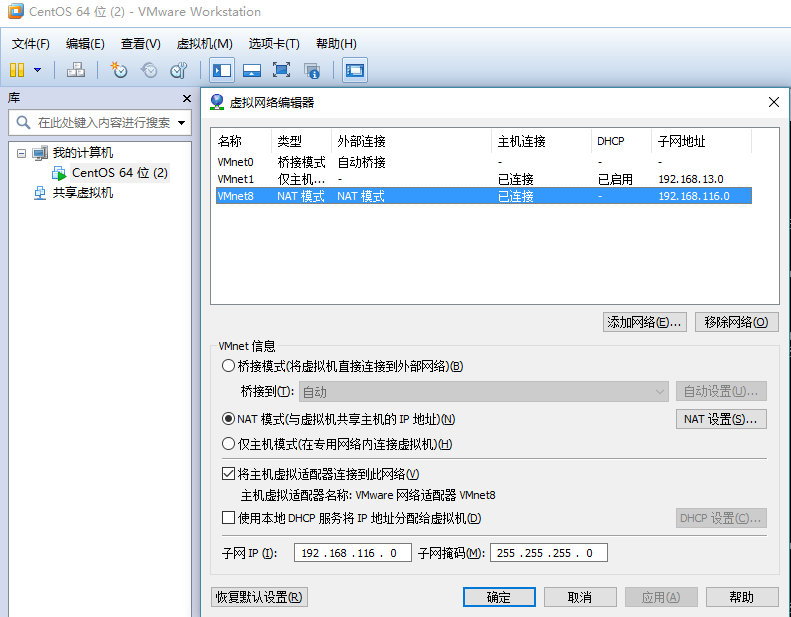Open the 编辑(E) menu
The width and height of the screenshot is (791, 617).
(x=85, y=44)
